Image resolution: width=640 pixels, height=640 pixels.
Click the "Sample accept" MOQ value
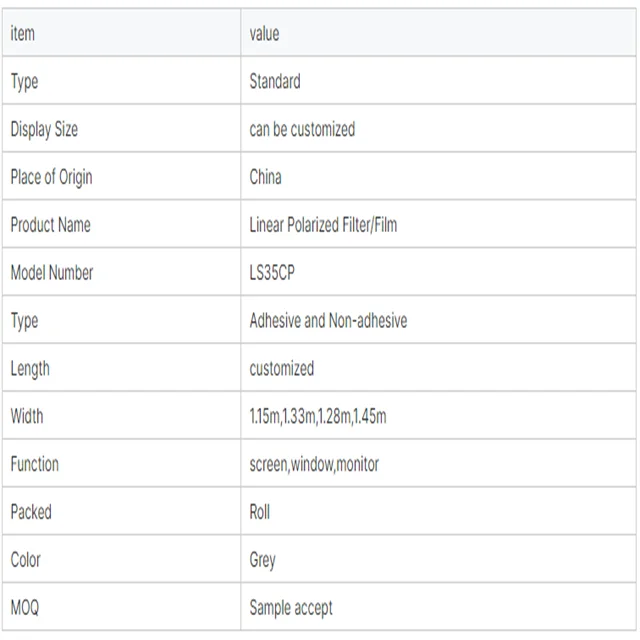tap(291, 607)
